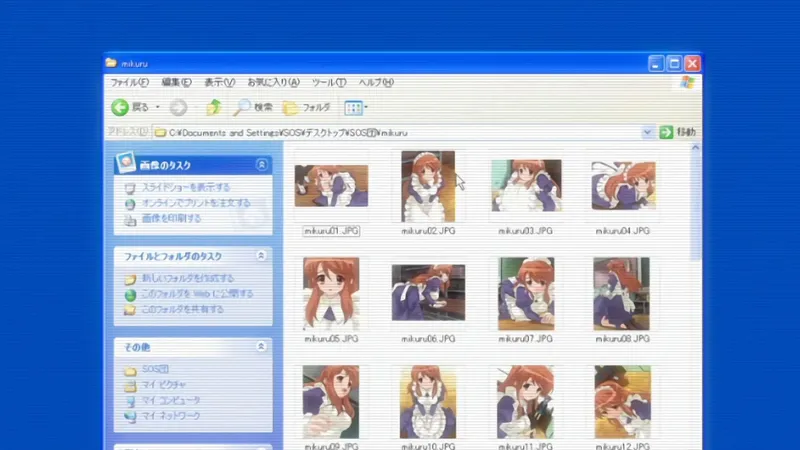Open the 編集(E) menu
Viewport: 800px width, 450px height.
[x=176, y=82]
